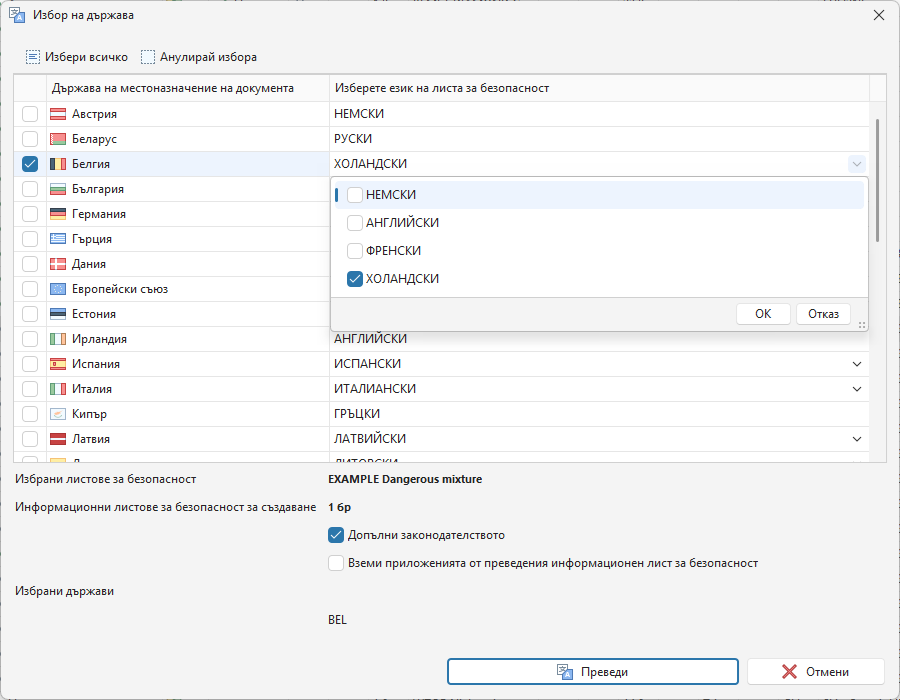Click the Отмени button
Image resolution: width=900 pixels, height=700 pixels.
[815, 671]
